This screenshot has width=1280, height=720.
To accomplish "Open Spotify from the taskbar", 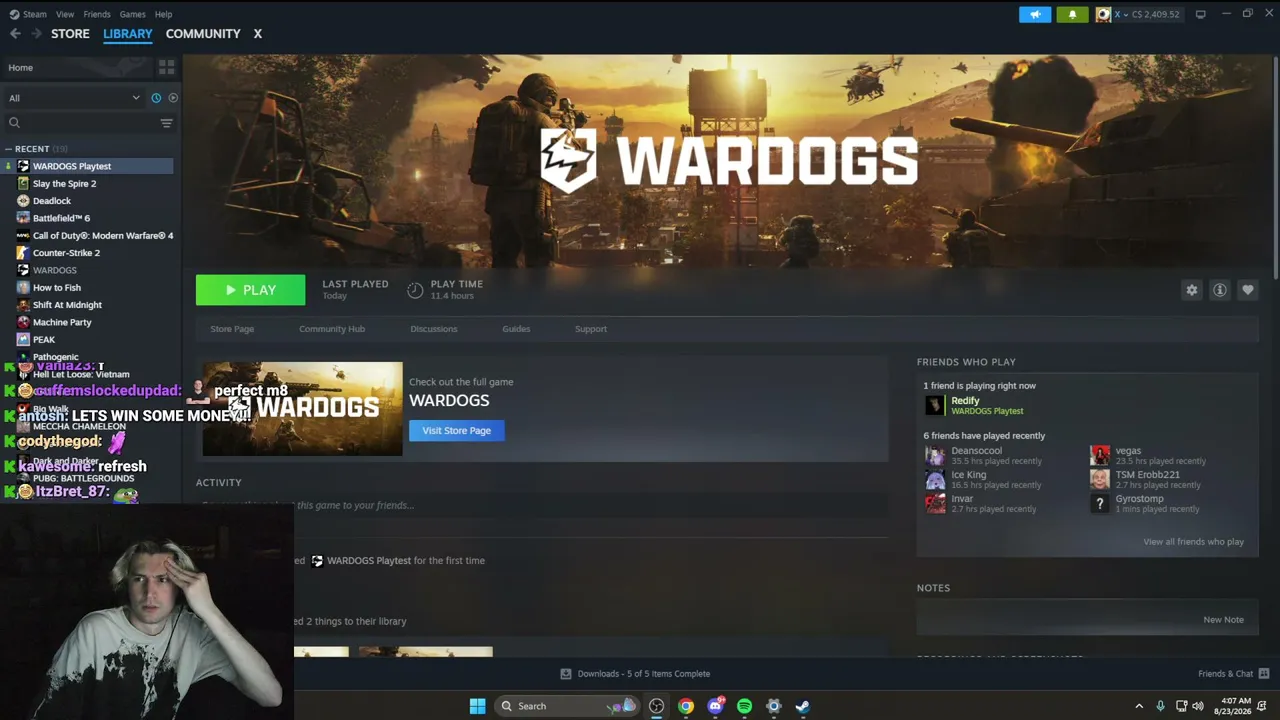I will (x=744, y=706).
